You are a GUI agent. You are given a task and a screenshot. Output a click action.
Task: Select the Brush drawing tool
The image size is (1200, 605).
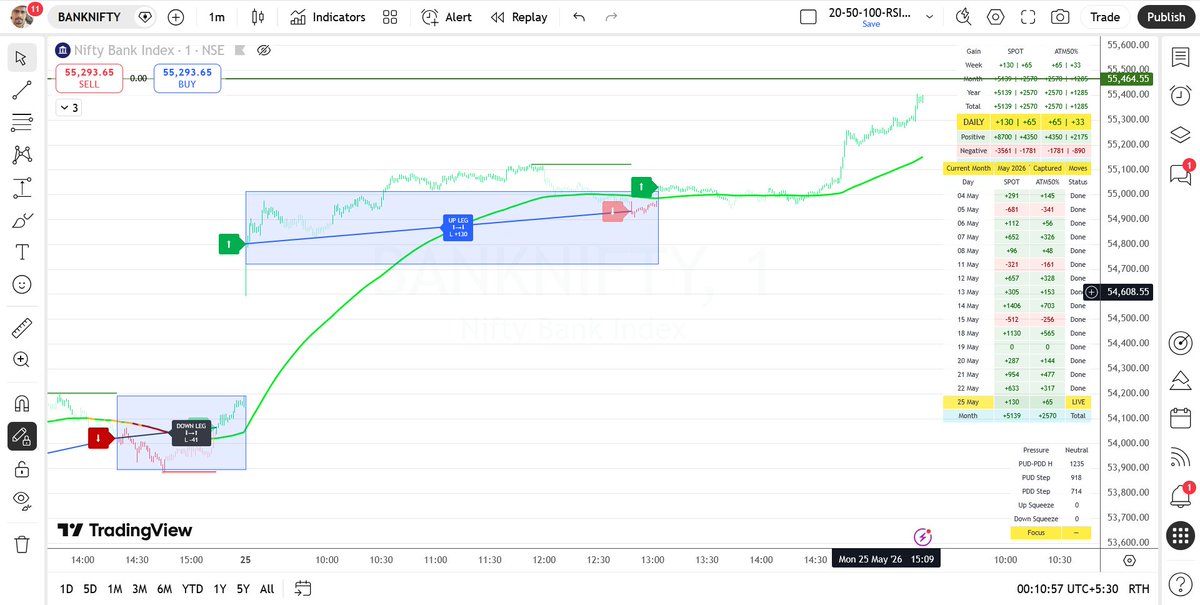tap(21, 220)
